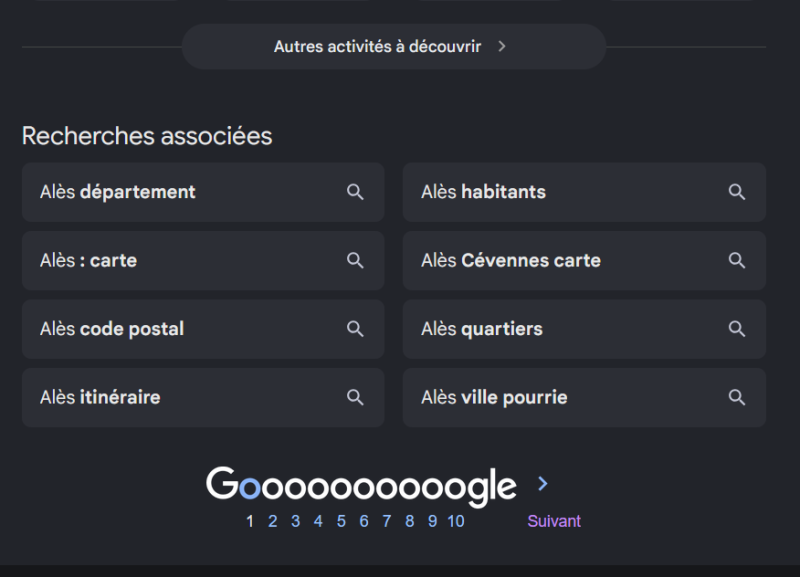
Task: Go to results page 5
Action: point(341,521)
